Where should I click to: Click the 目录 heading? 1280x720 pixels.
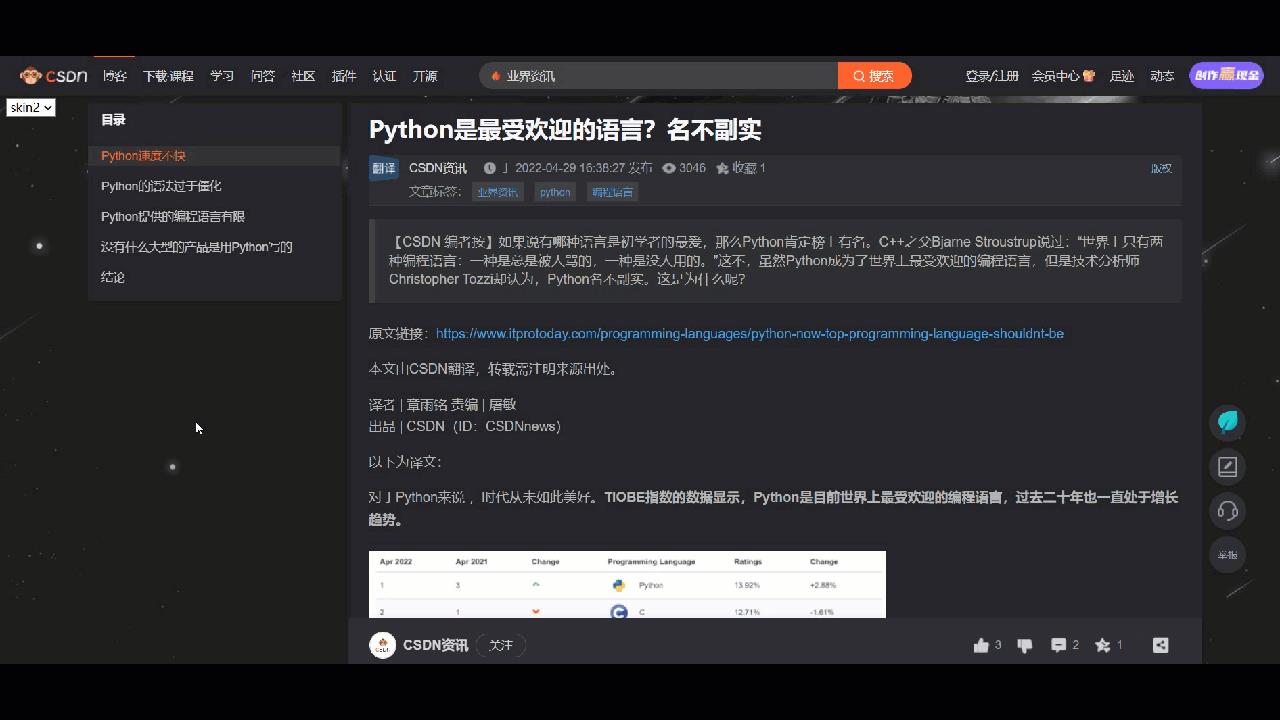[113, 120]
